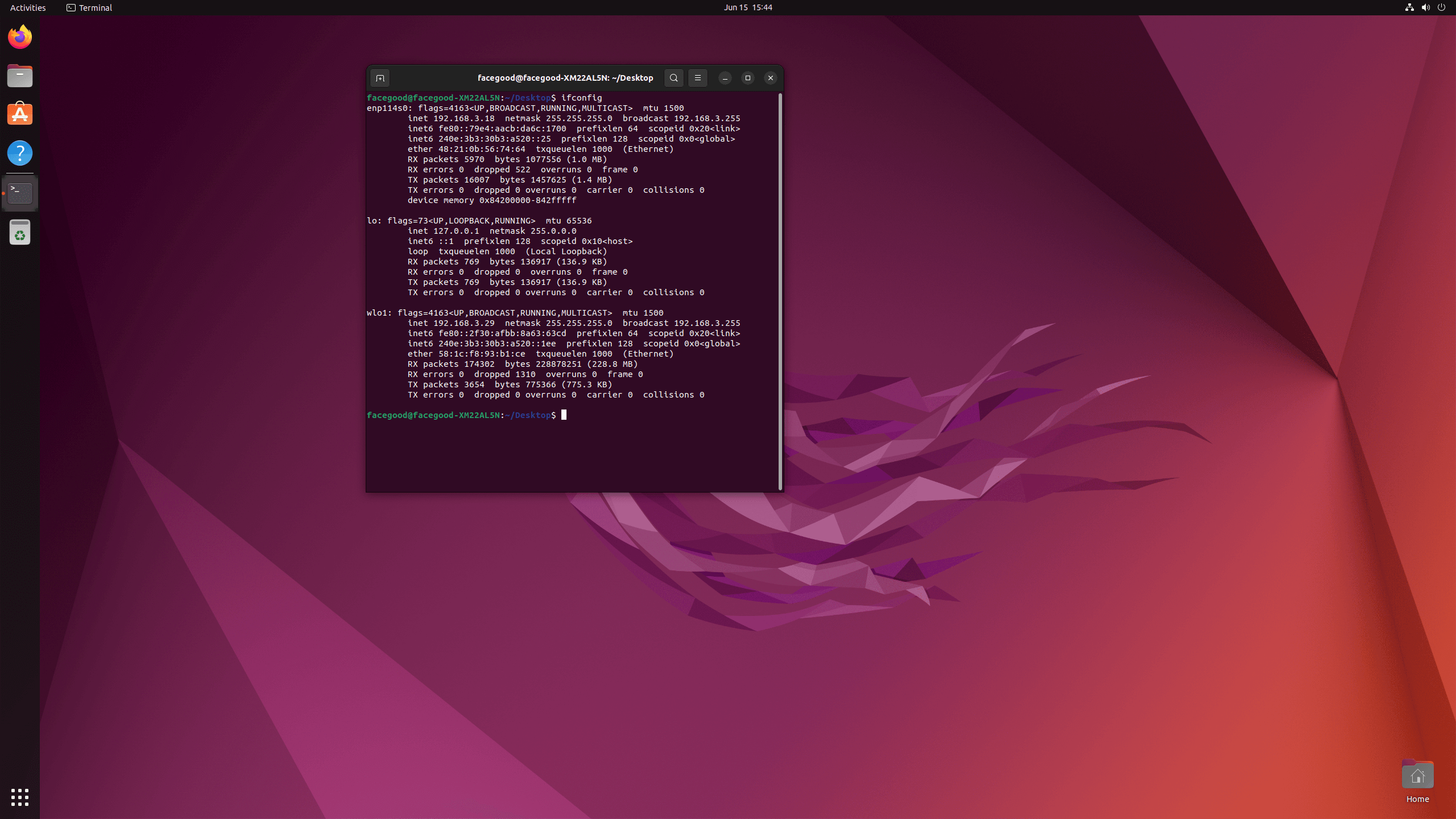Click the Terminal title bar text

click(565, 78)
